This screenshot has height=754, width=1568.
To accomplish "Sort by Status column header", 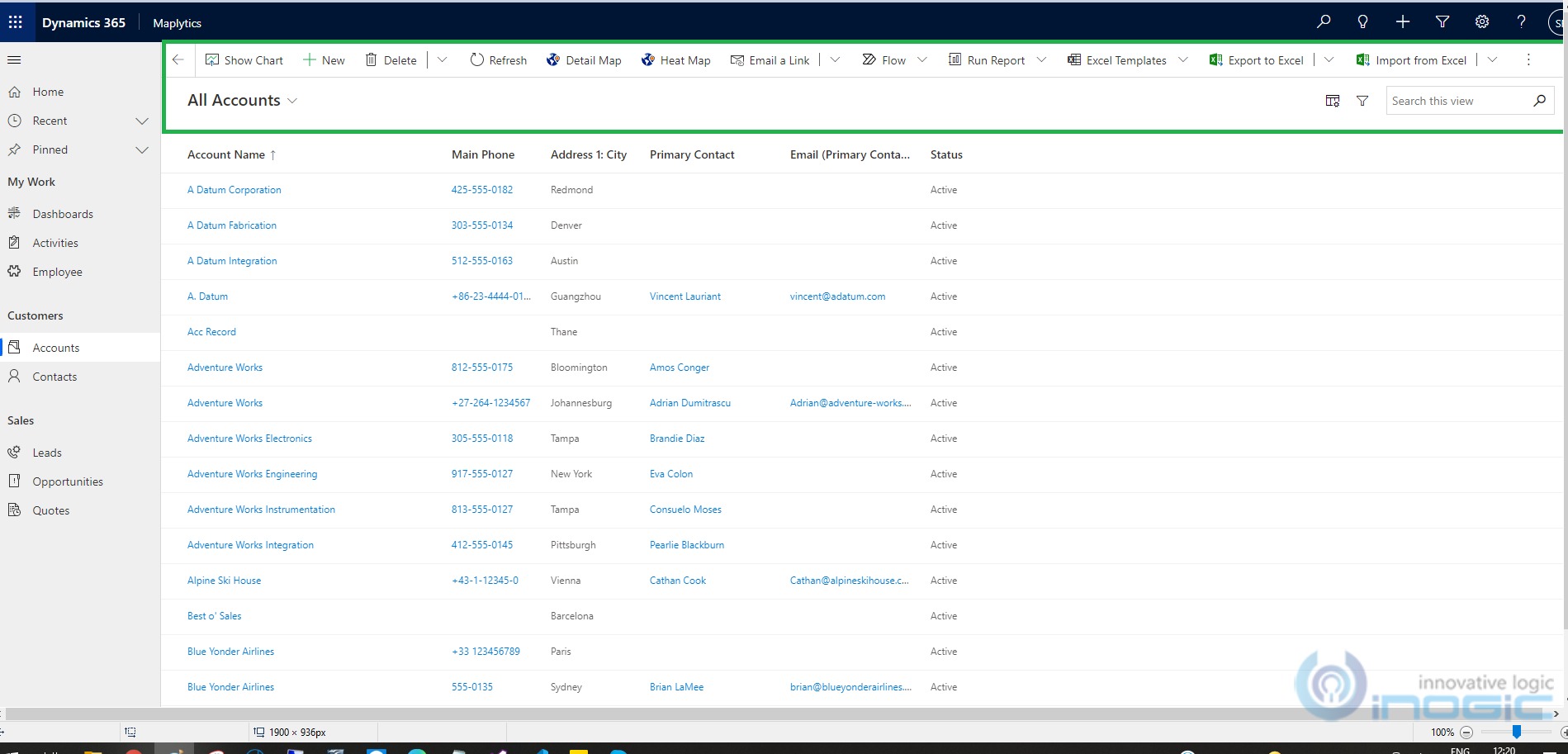I will pyautogui.click(x=946, y=154).
